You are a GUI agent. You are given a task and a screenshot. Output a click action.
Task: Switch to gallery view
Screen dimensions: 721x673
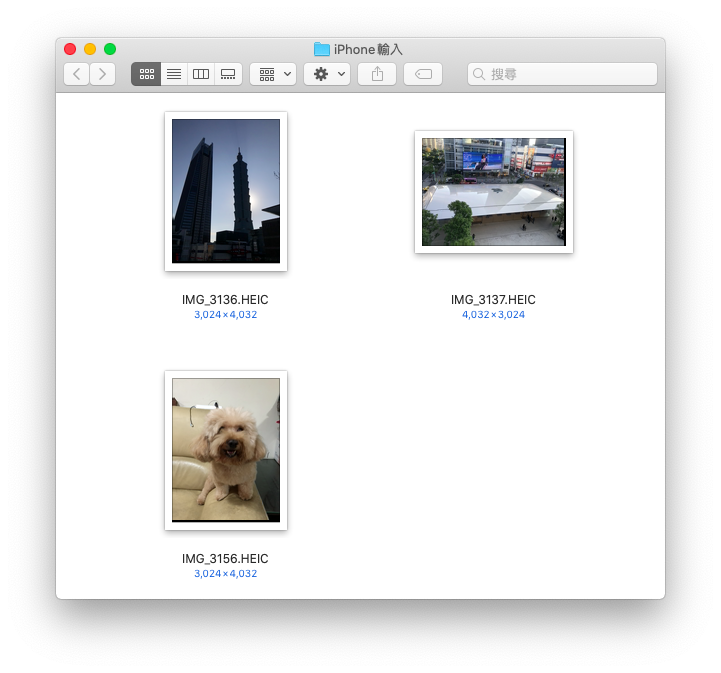pos(228,74)
